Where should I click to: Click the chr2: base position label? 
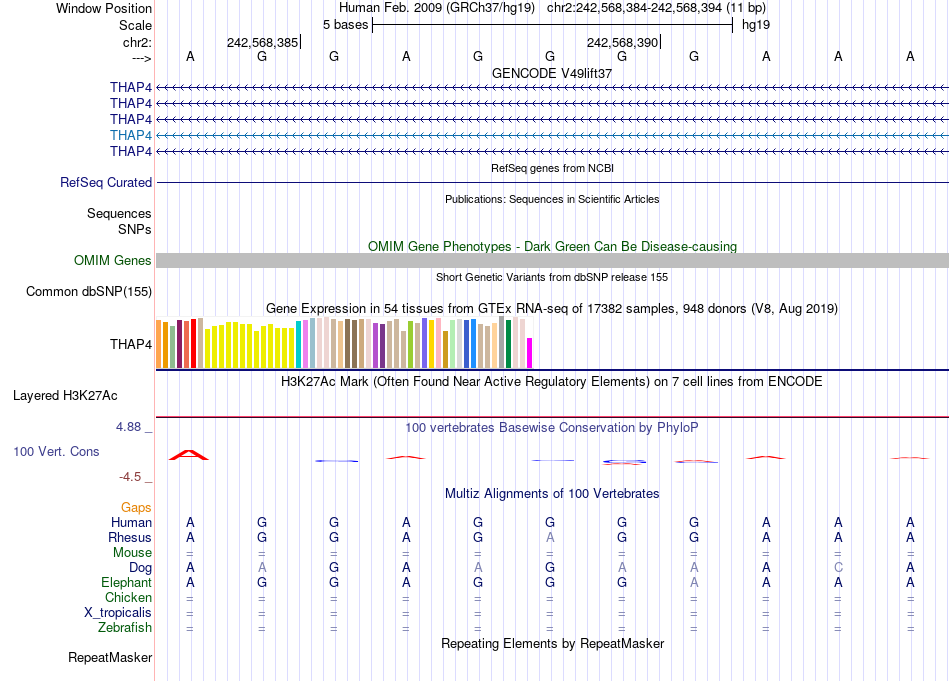[x=137, y=42]
